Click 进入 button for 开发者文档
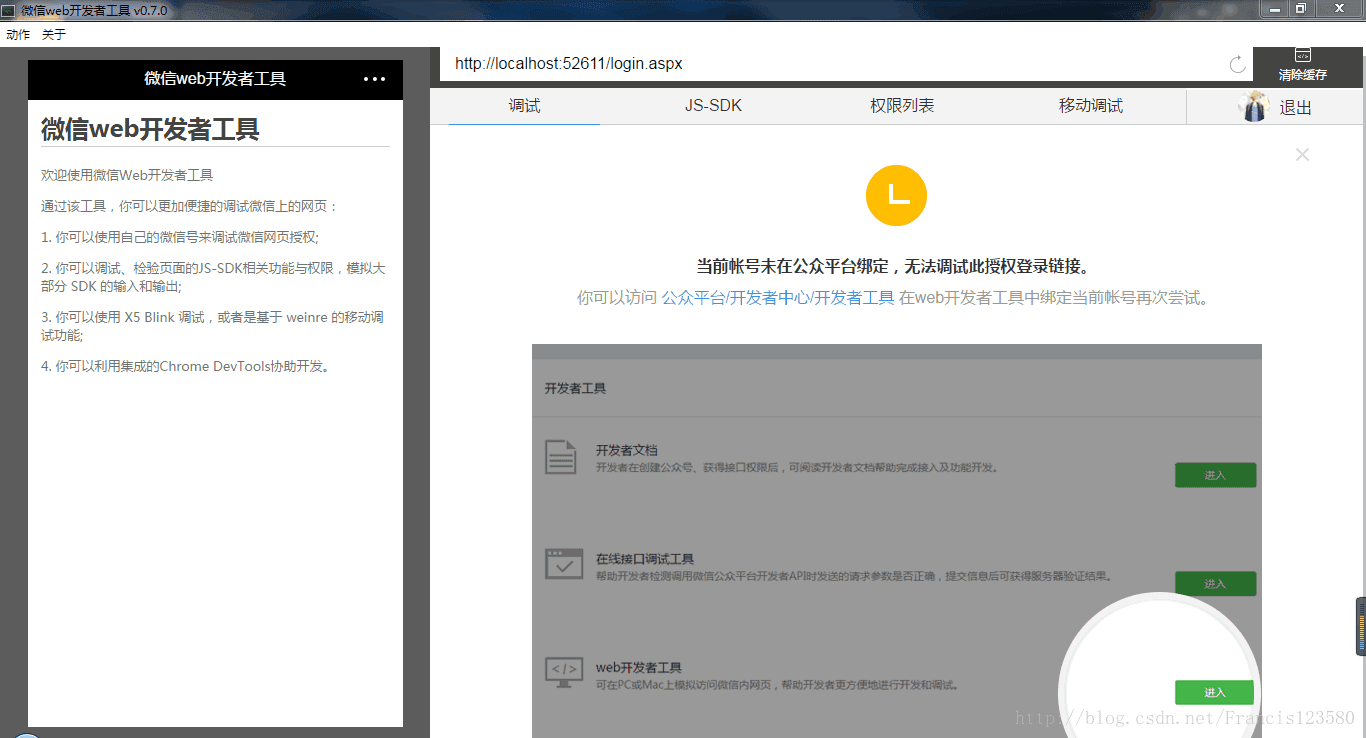1366x738 pixels. point(1215,475)
